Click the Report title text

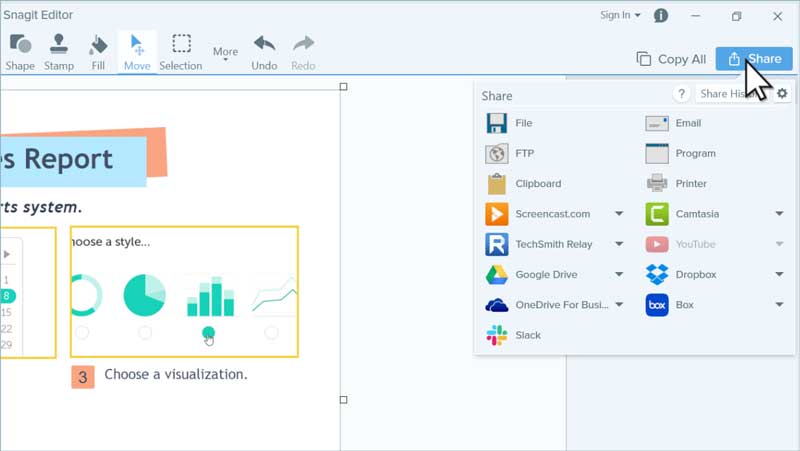(x=68, y=159)
